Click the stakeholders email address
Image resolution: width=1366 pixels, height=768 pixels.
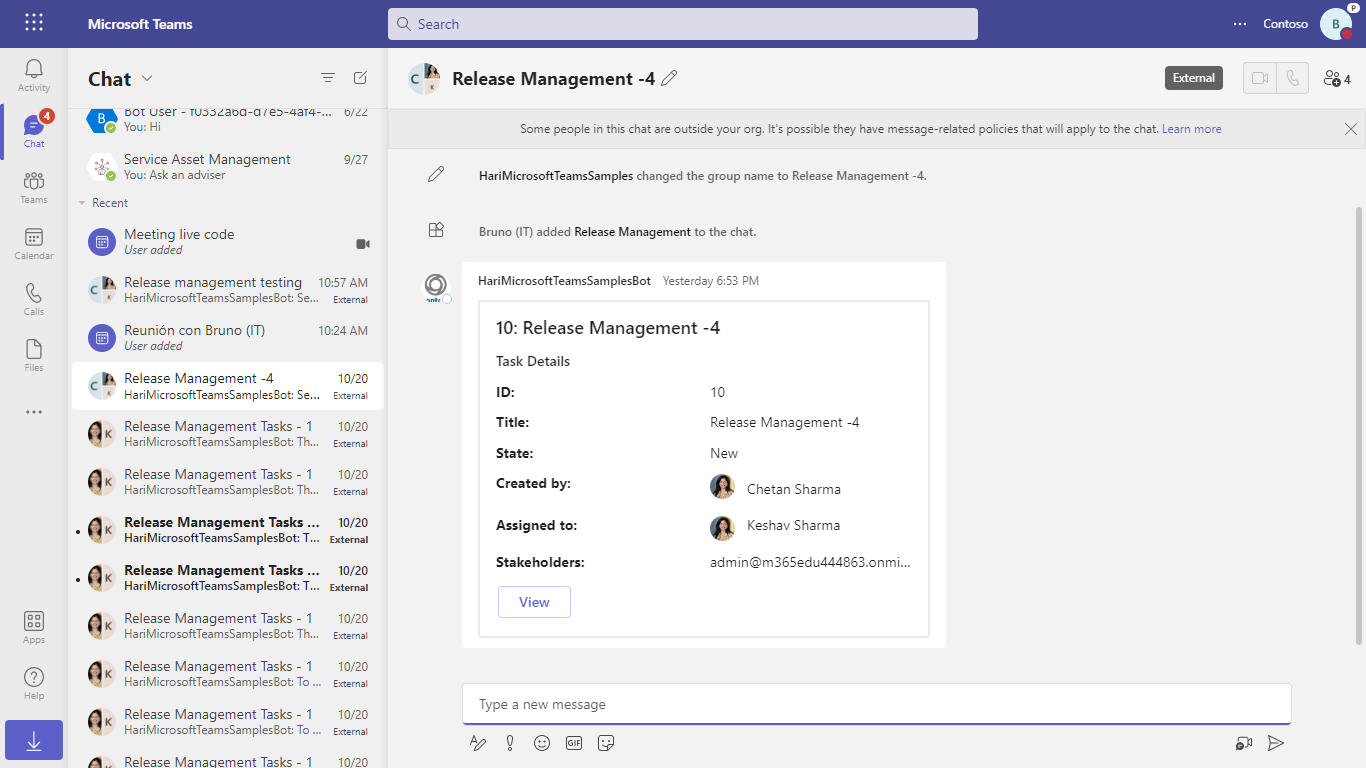(811, 562)
